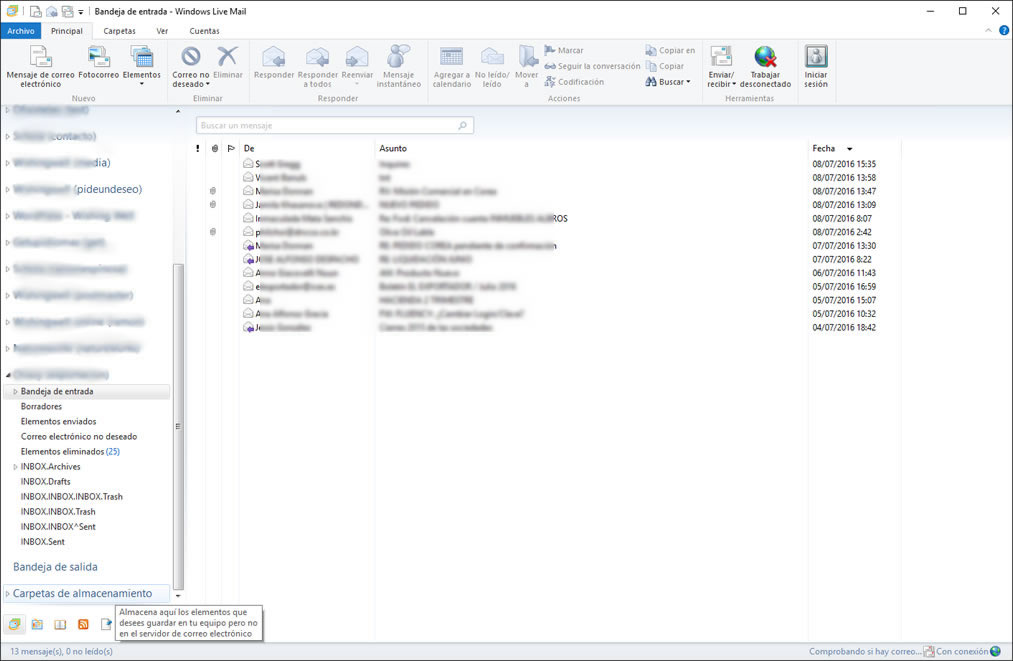This screenshot has height=661, width=1013.
Task: Expand the INBOX.Archives folder
Action: tap(16, 467)
